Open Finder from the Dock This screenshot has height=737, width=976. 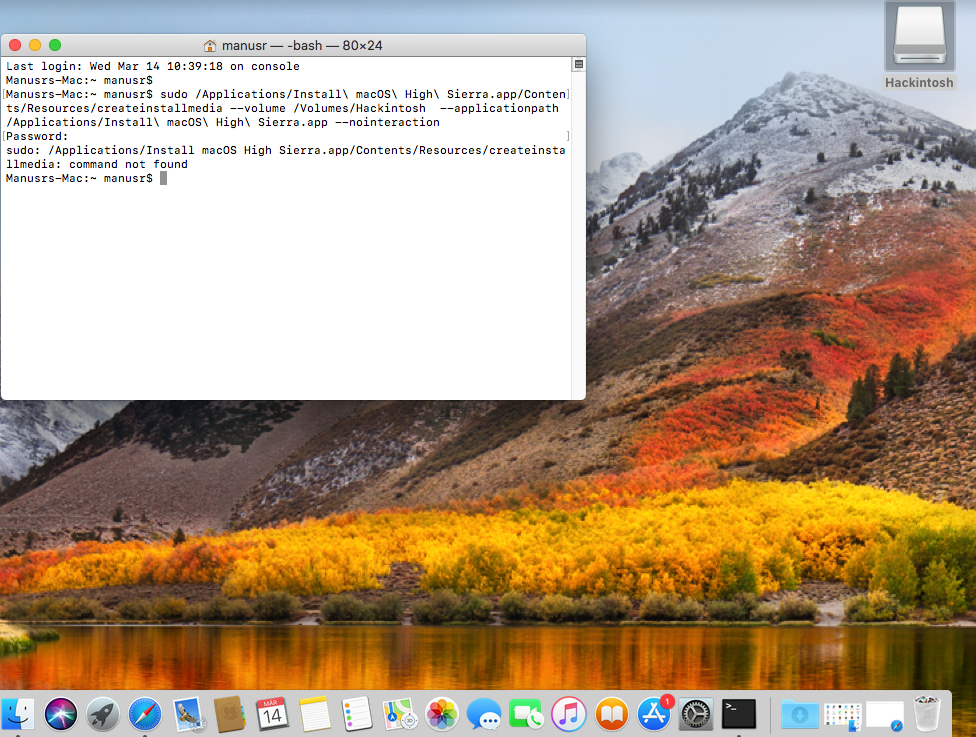click(17, 713)
